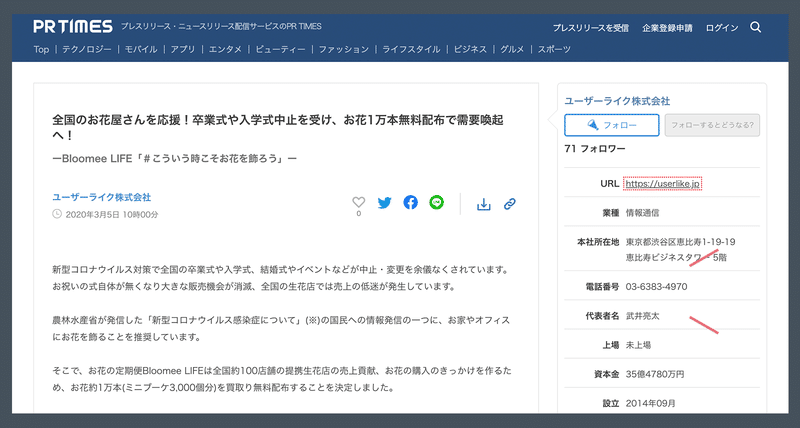The image size is (800, 428).
Task: Open the アプリ category
Action: pyautogui.click(x=183, y=49)
